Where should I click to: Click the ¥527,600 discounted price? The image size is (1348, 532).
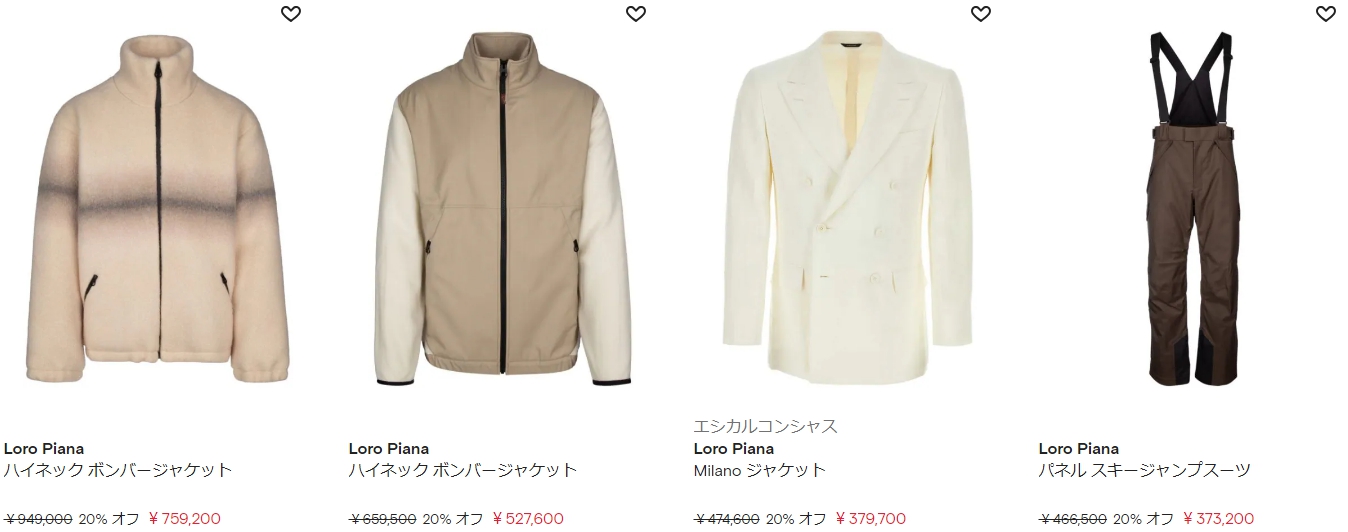pyautogui.click(x=528, y=519)
